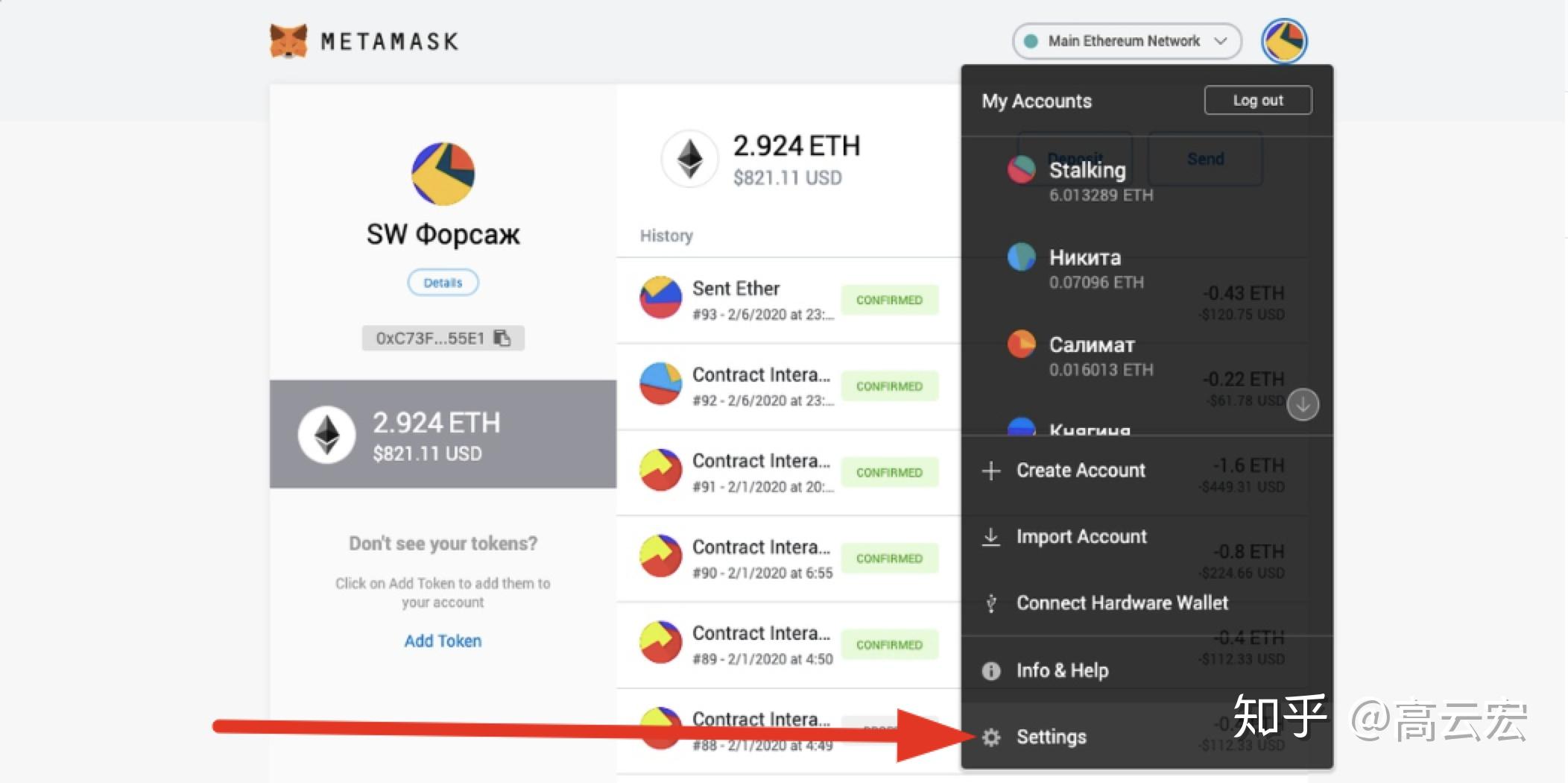Click the SW Форсаж account name

(x=443, y=234)
